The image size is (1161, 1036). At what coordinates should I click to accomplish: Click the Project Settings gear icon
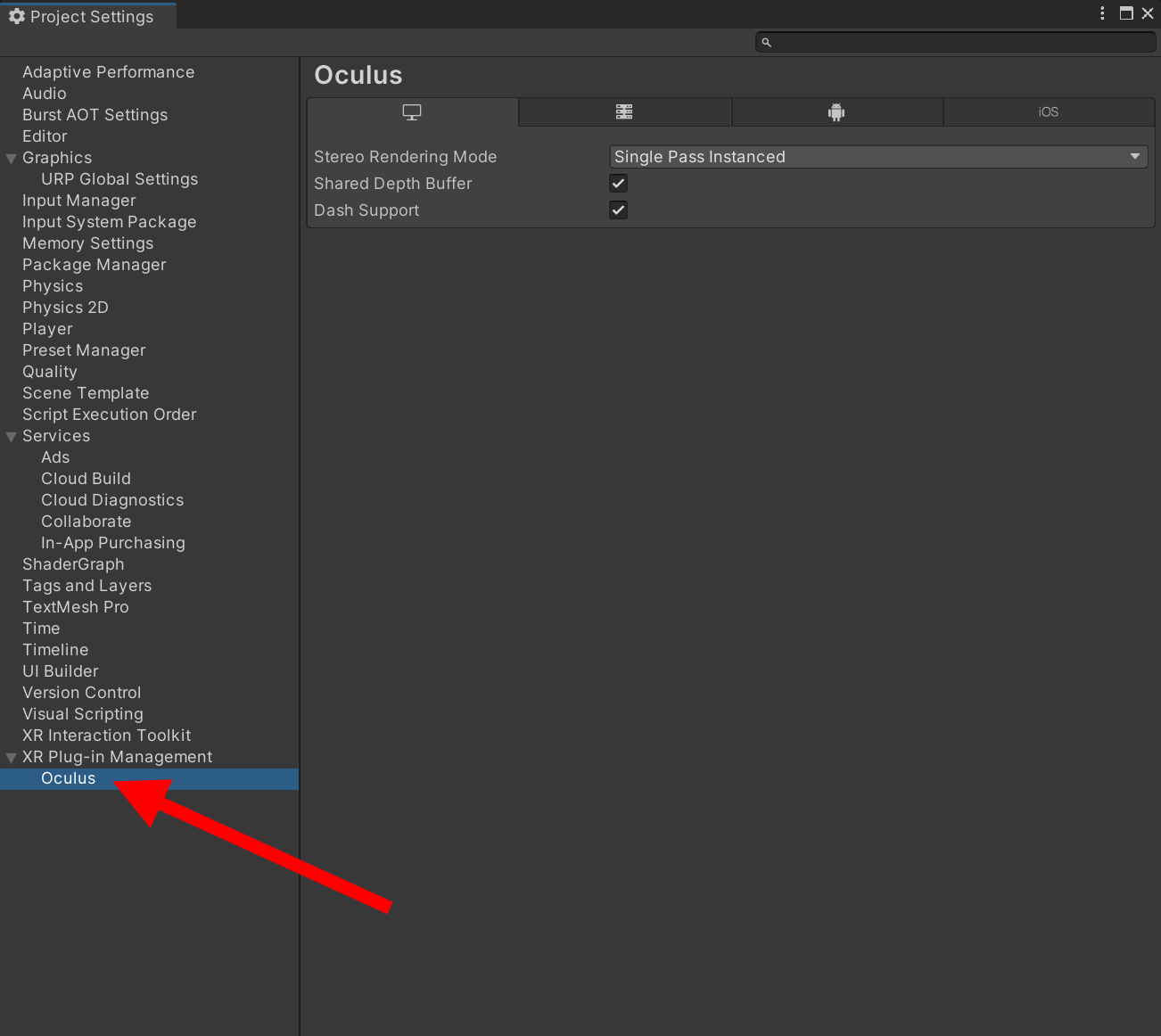(16, 16)
